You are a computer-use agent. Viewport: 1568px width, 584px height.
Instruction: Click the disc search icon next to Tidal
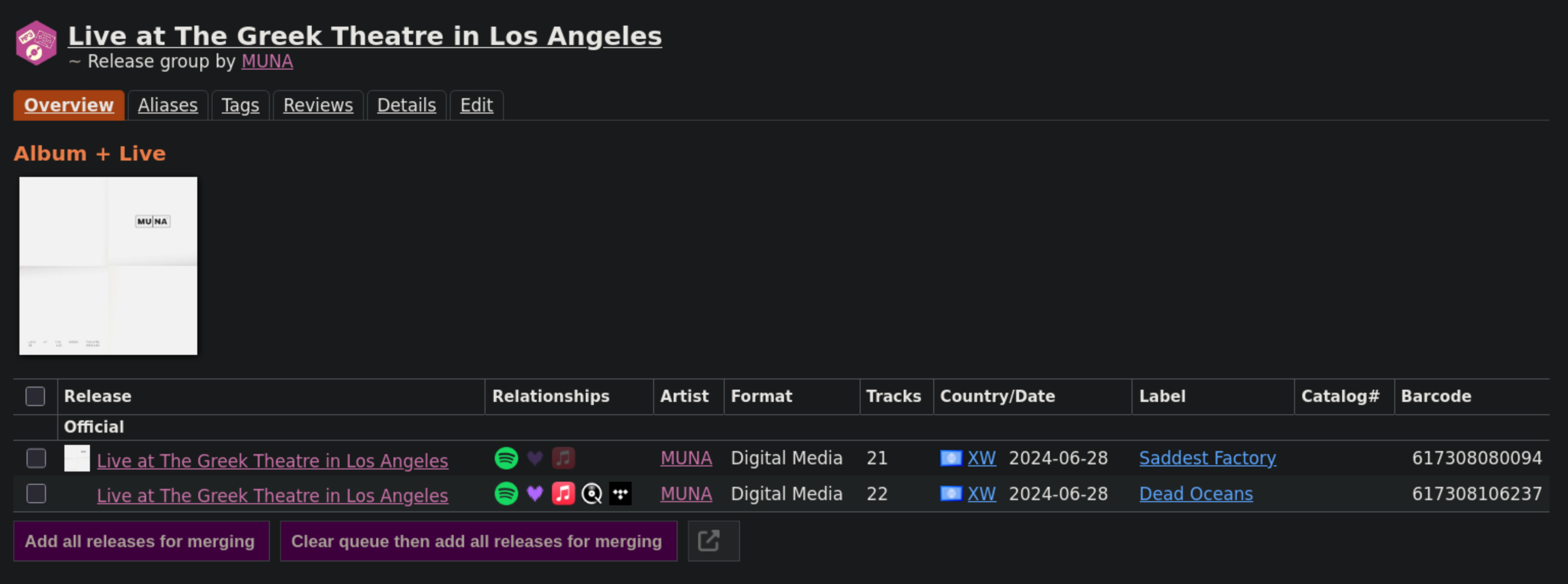pos(592,493)
